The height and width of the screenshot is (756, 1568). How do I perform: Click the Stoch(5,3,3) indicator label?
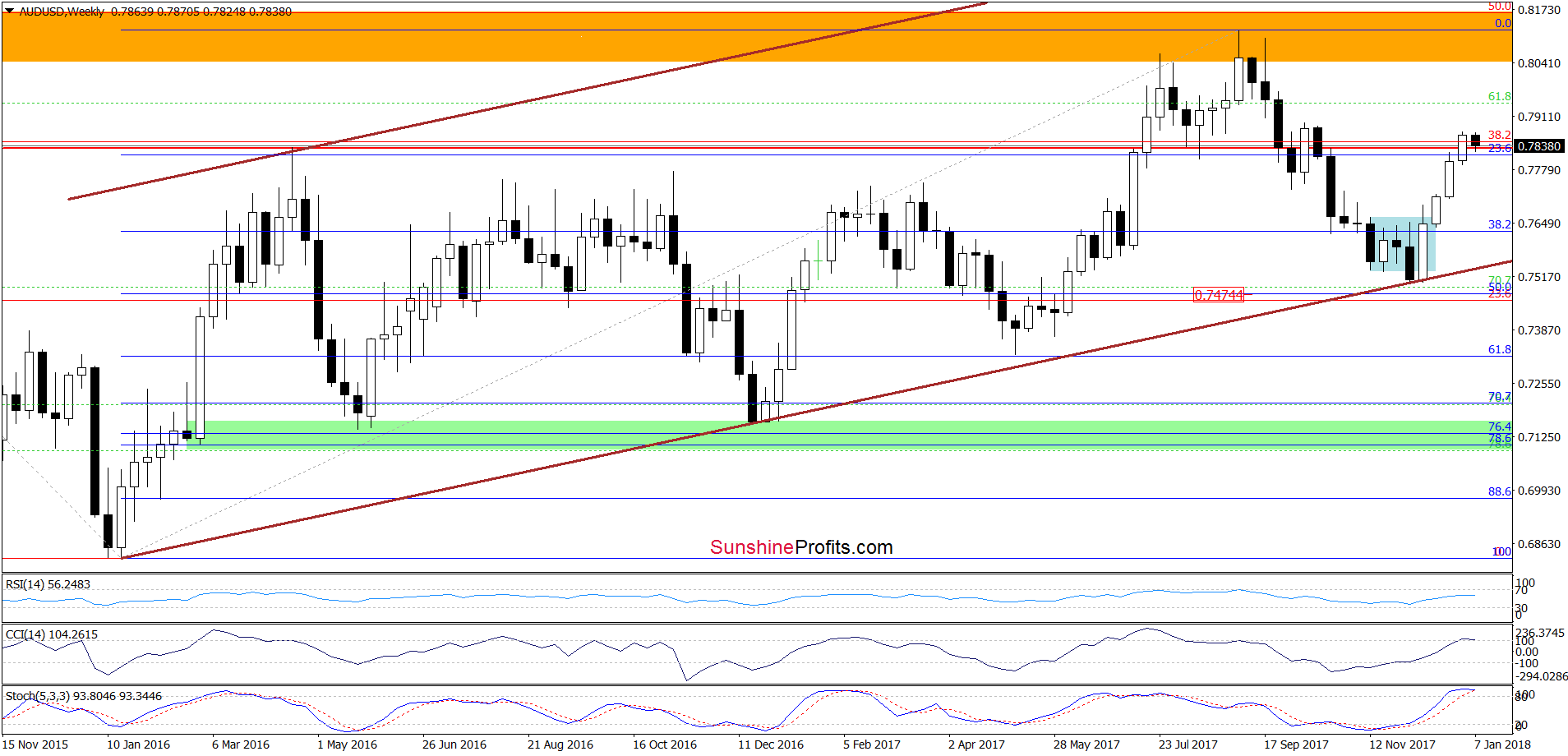tap(84, 696)
